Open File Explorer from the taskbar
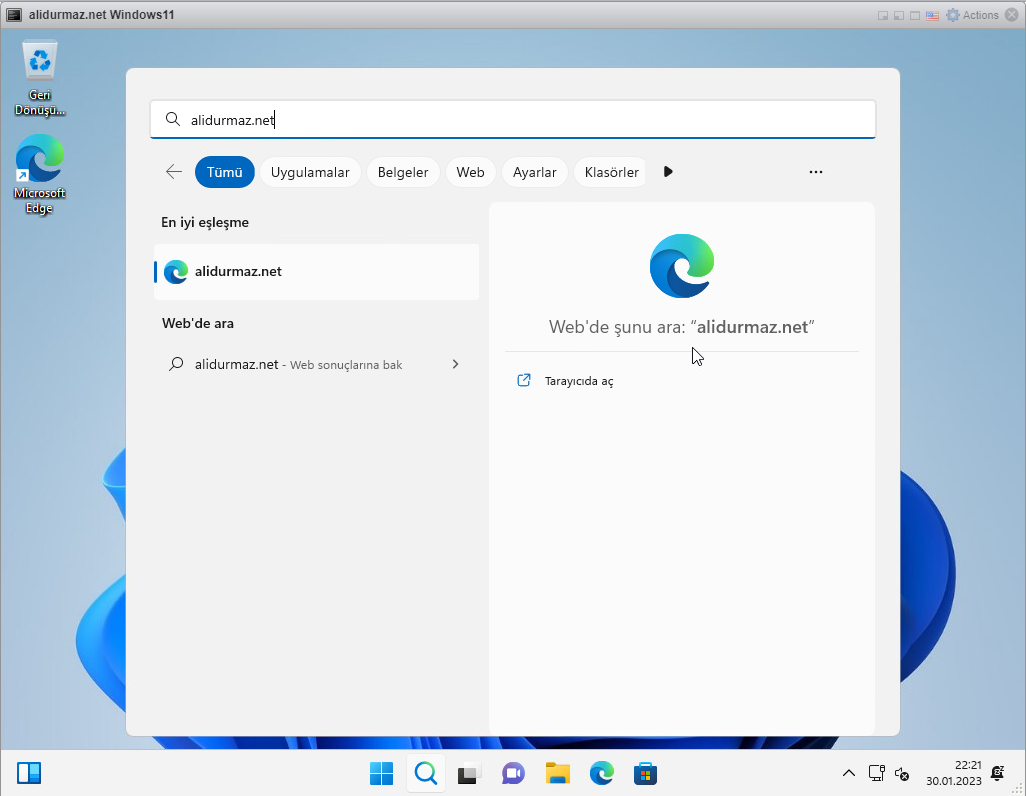Screen dimensions: 1026x796 tap(557, 774)
